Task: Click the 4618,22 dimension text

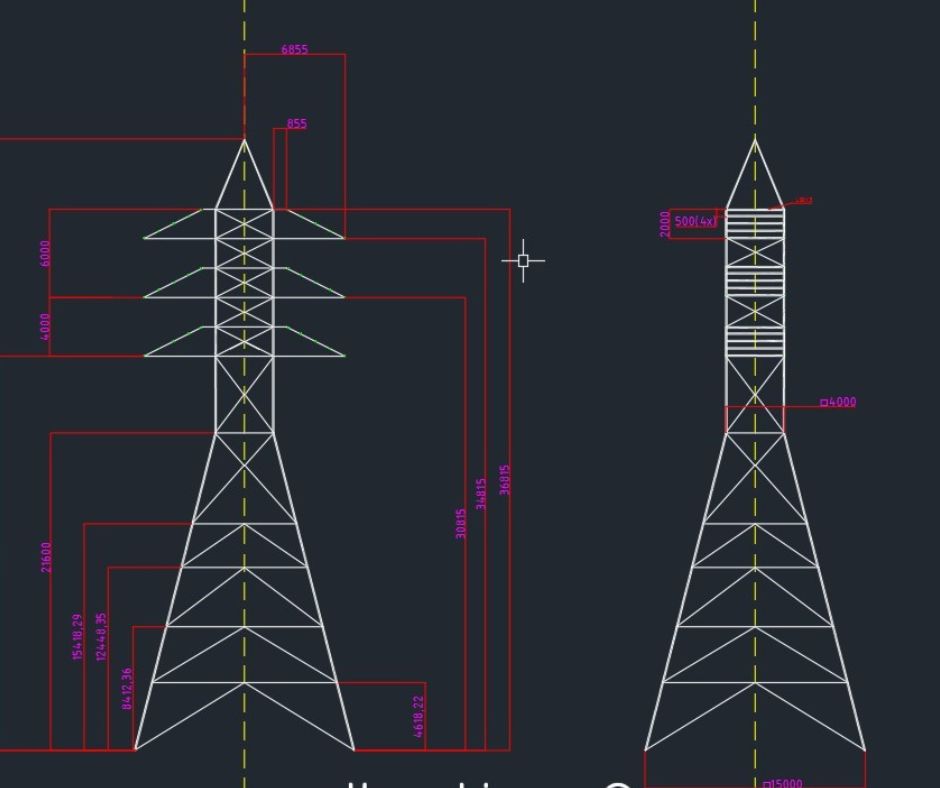Action: point(418,716)
